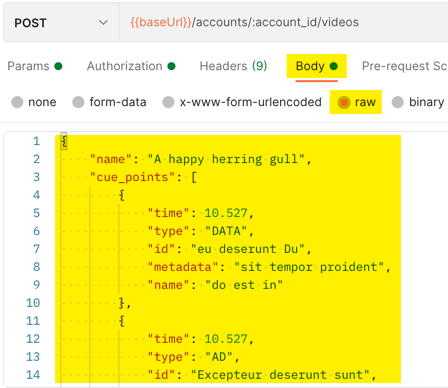This screenshot has width=448, height=388.
Task: Click the "DATA" type value
Action: coord(226,231)
